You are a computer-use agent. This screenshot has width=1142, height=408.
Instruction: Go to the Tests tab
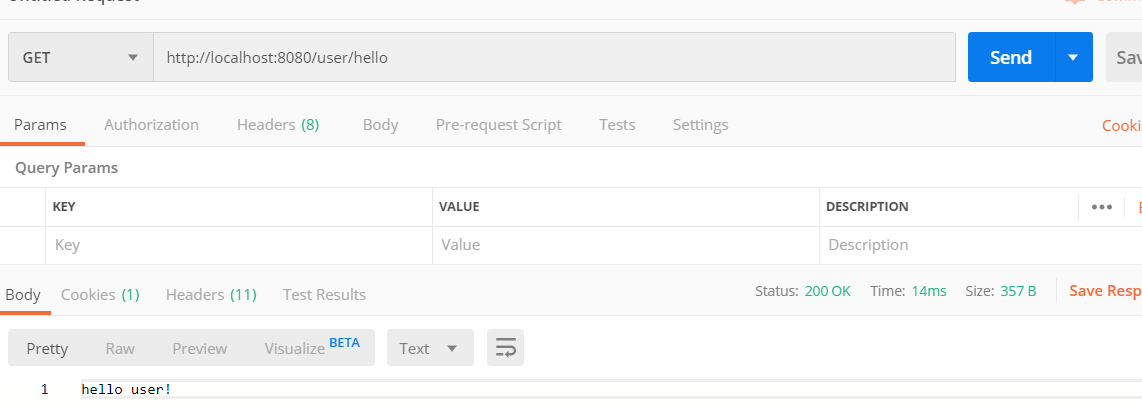[x=617, y=125]
